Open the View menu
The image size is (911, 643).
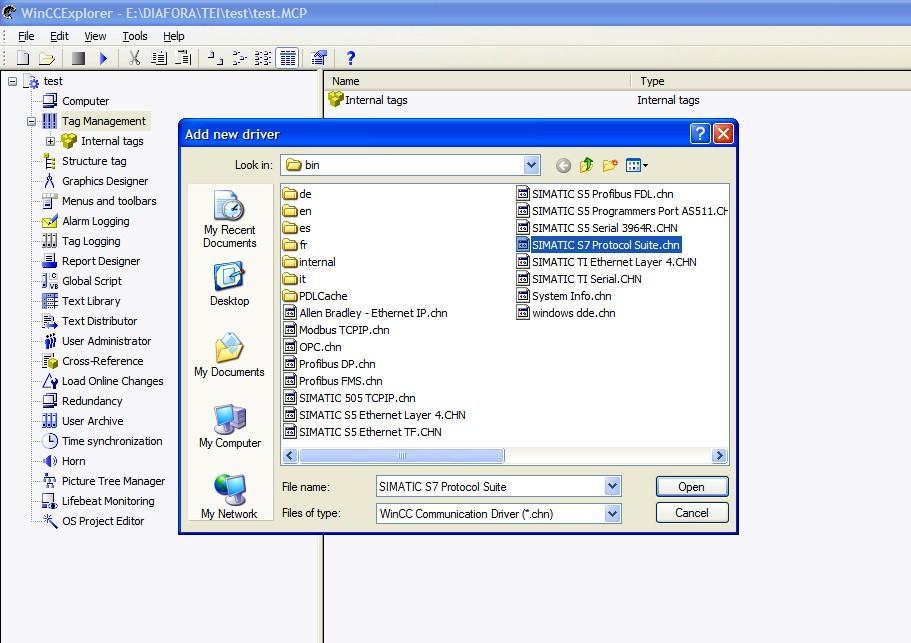[x=95, y=36]
